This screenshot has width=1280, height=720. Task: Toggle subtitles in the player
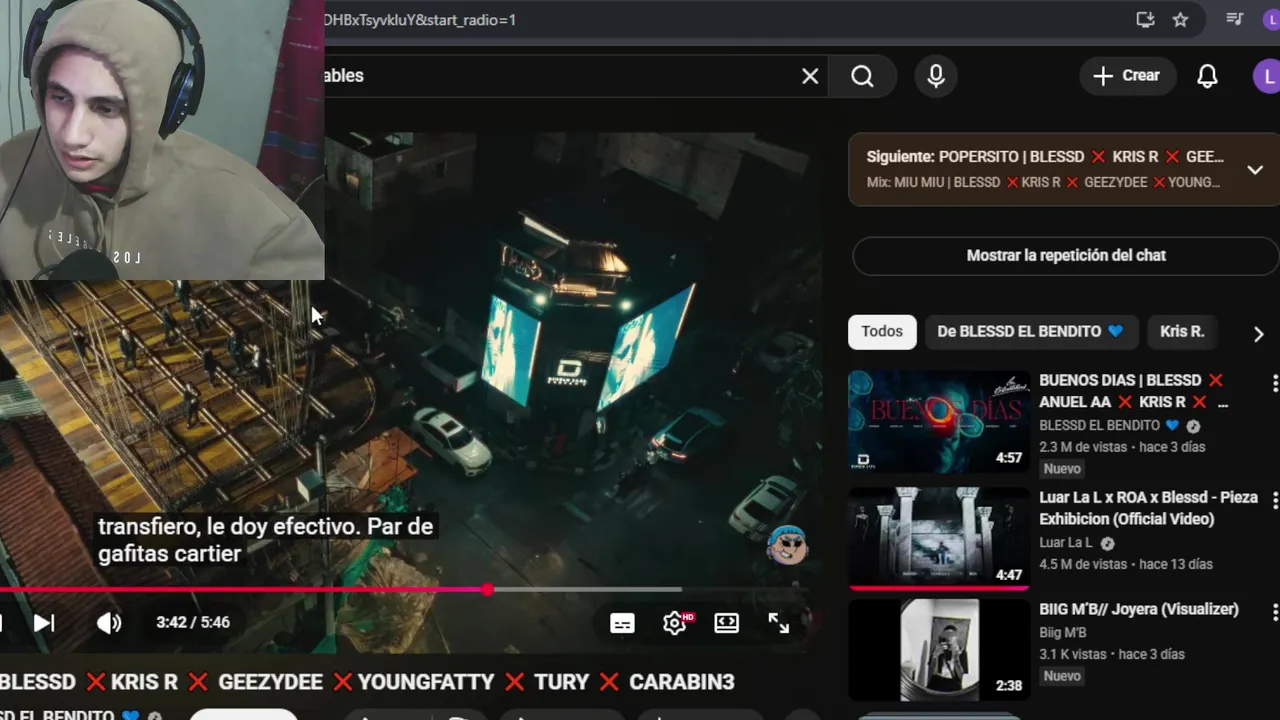click(x=622, y=623)
